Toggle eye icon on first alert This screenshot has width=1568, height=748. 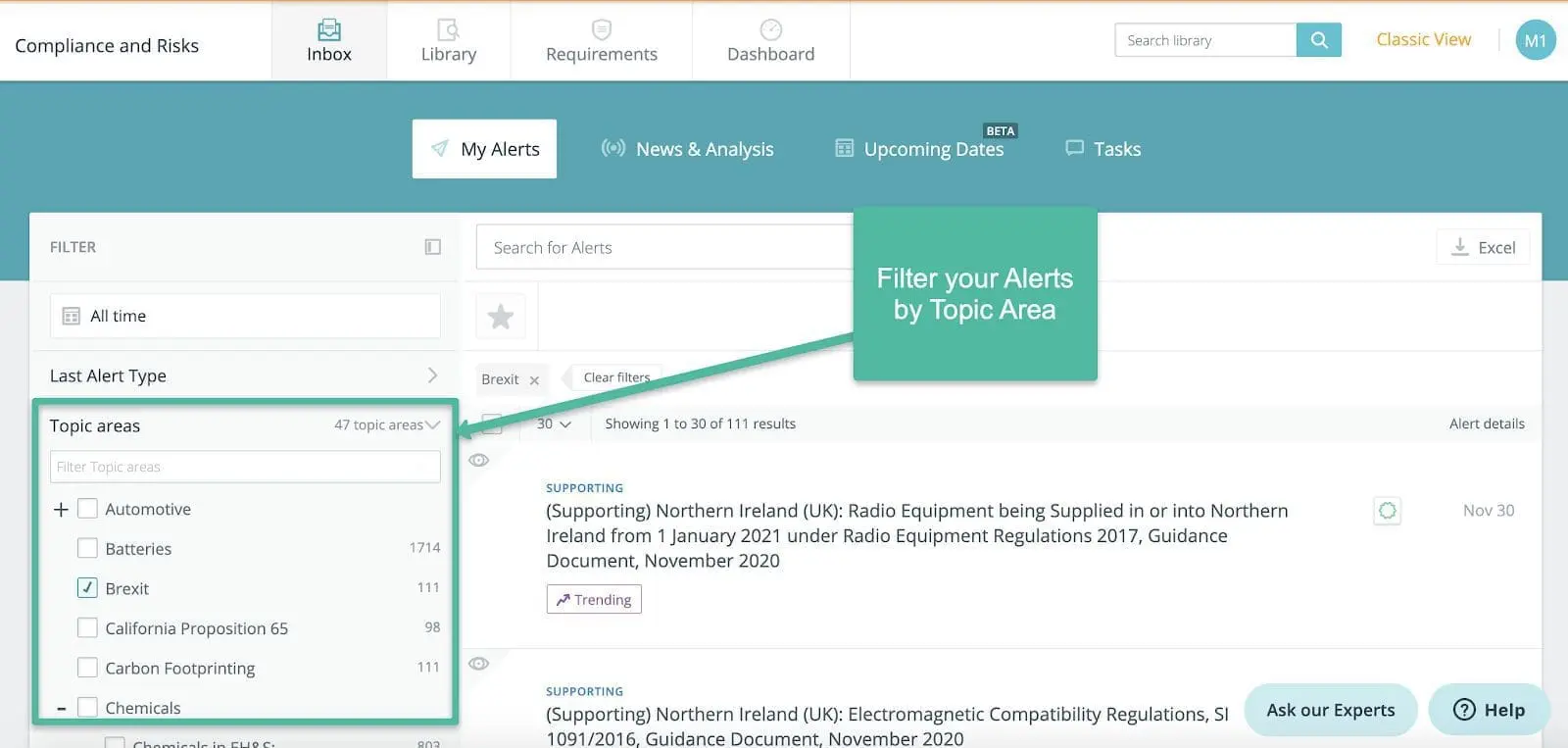478,460
